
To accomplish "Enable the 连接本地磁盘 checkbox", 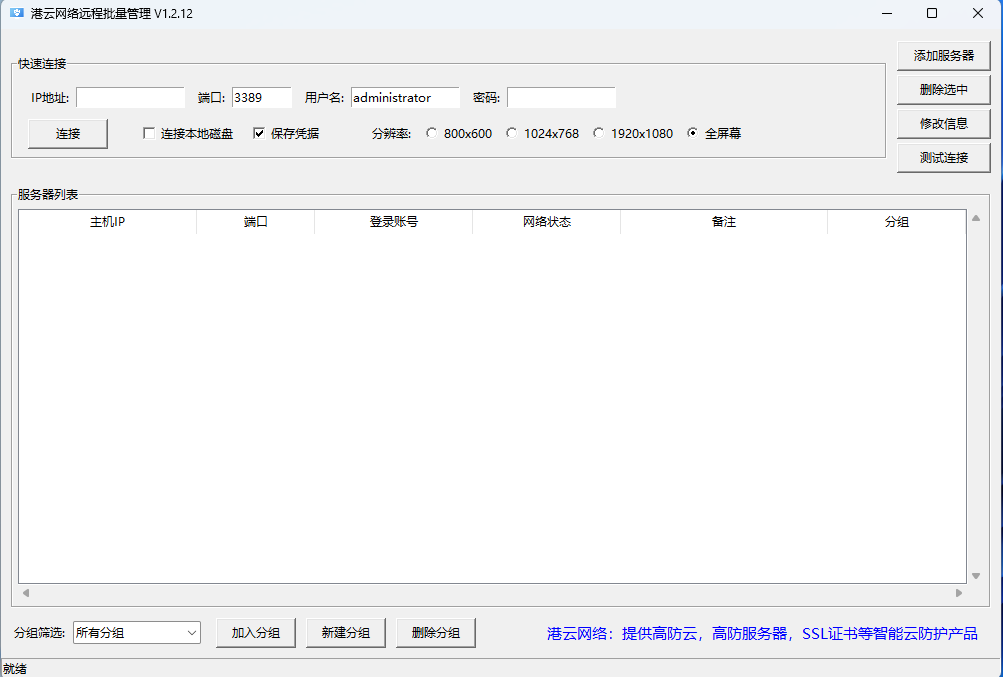I will pyautogui.click(x=148, y=133).
